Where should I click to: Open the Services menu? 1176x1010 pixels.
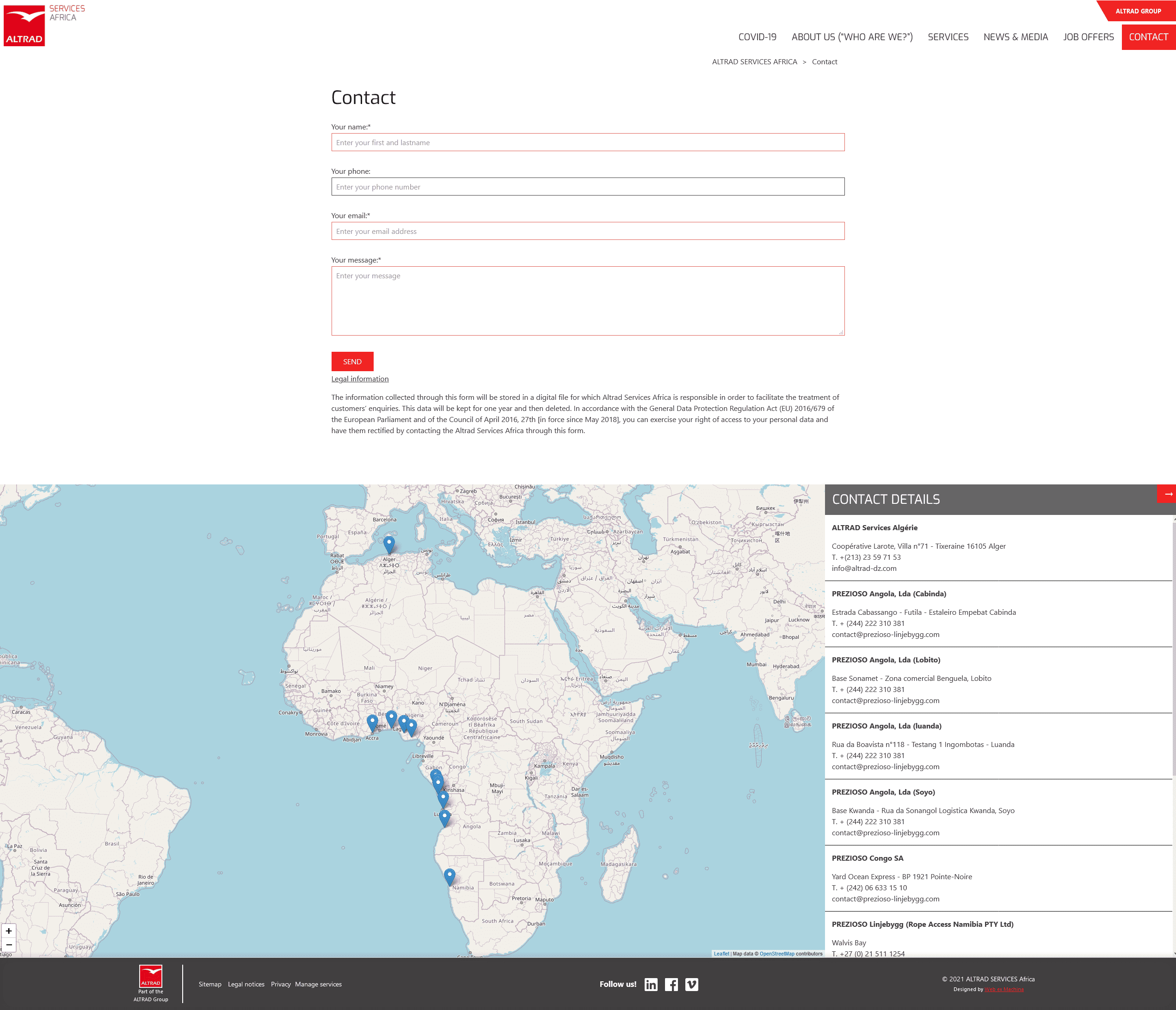pos(948,37)
